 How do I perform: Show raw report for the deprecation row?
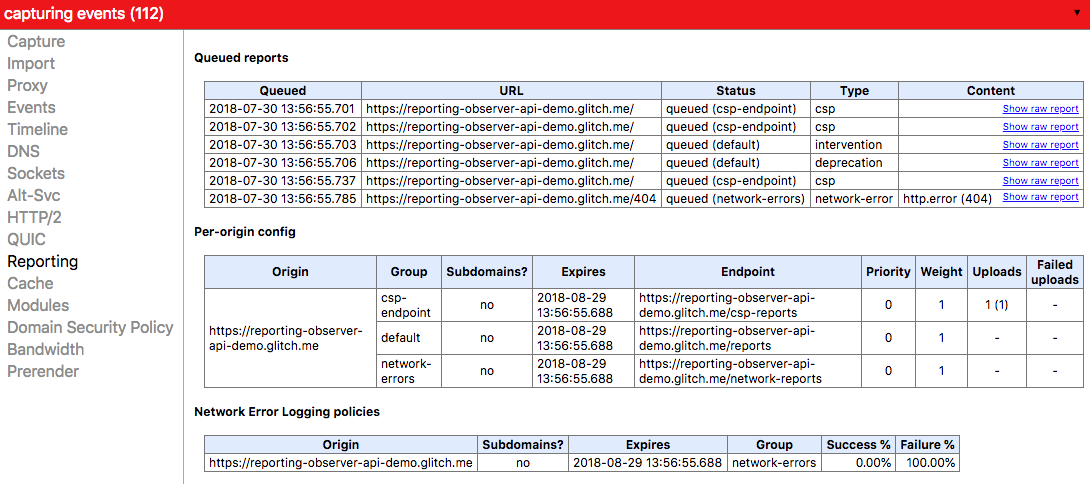pos(1040,163)
